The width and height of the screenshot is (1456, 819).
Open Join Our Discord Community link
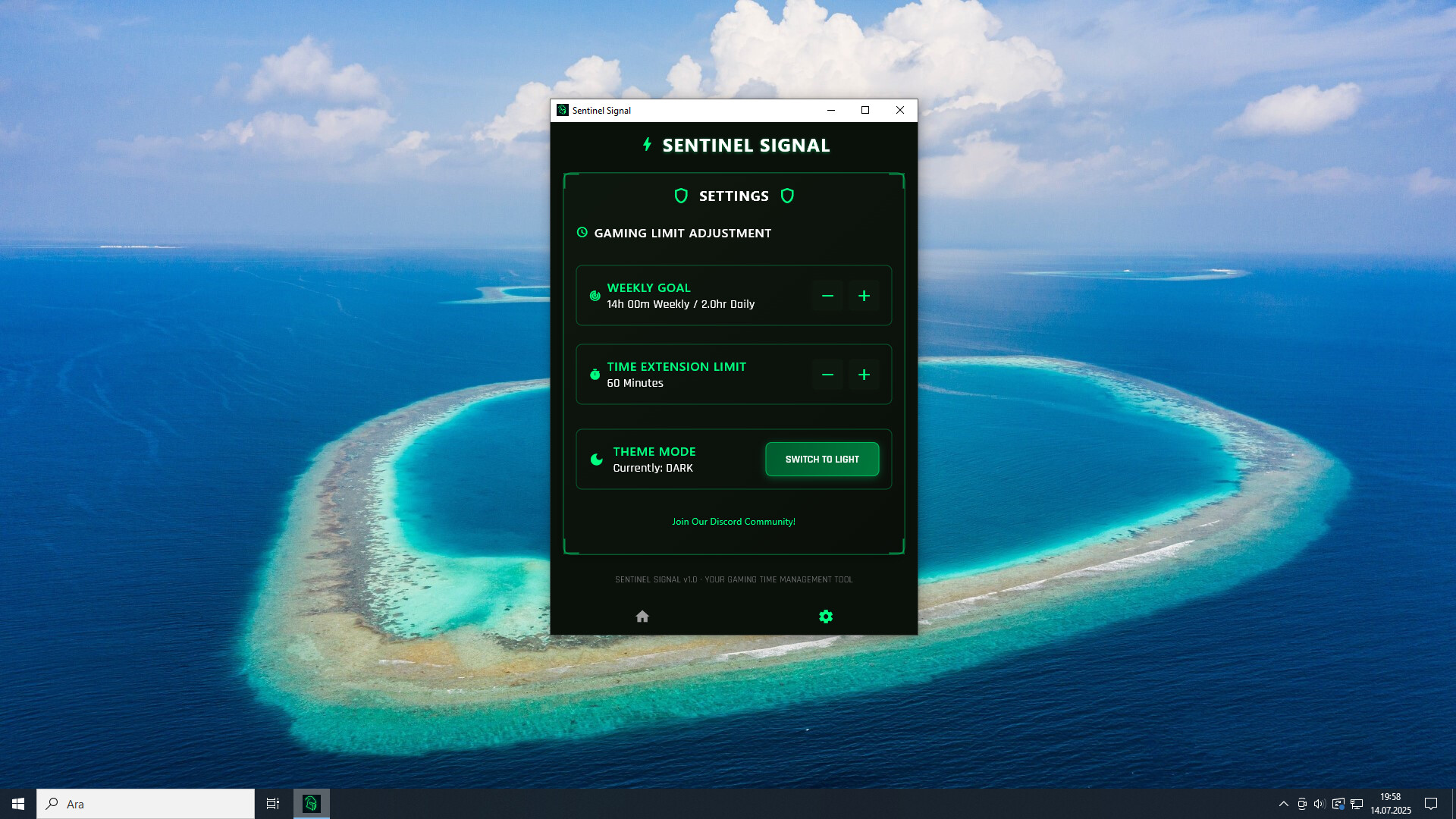pyautogui.click(x=733, y=522)
